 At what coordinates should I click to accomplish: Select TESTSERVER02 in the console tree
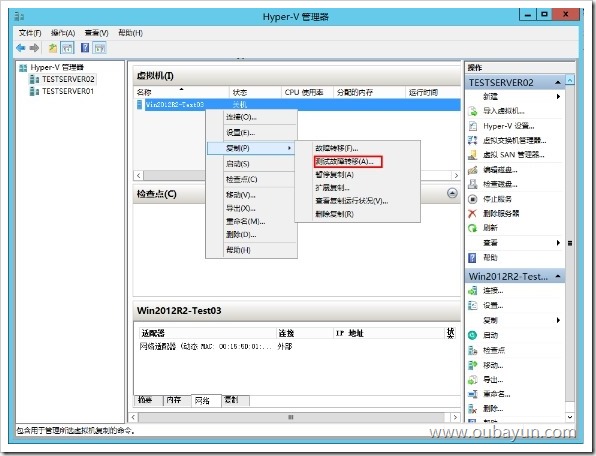click(68, 79)
